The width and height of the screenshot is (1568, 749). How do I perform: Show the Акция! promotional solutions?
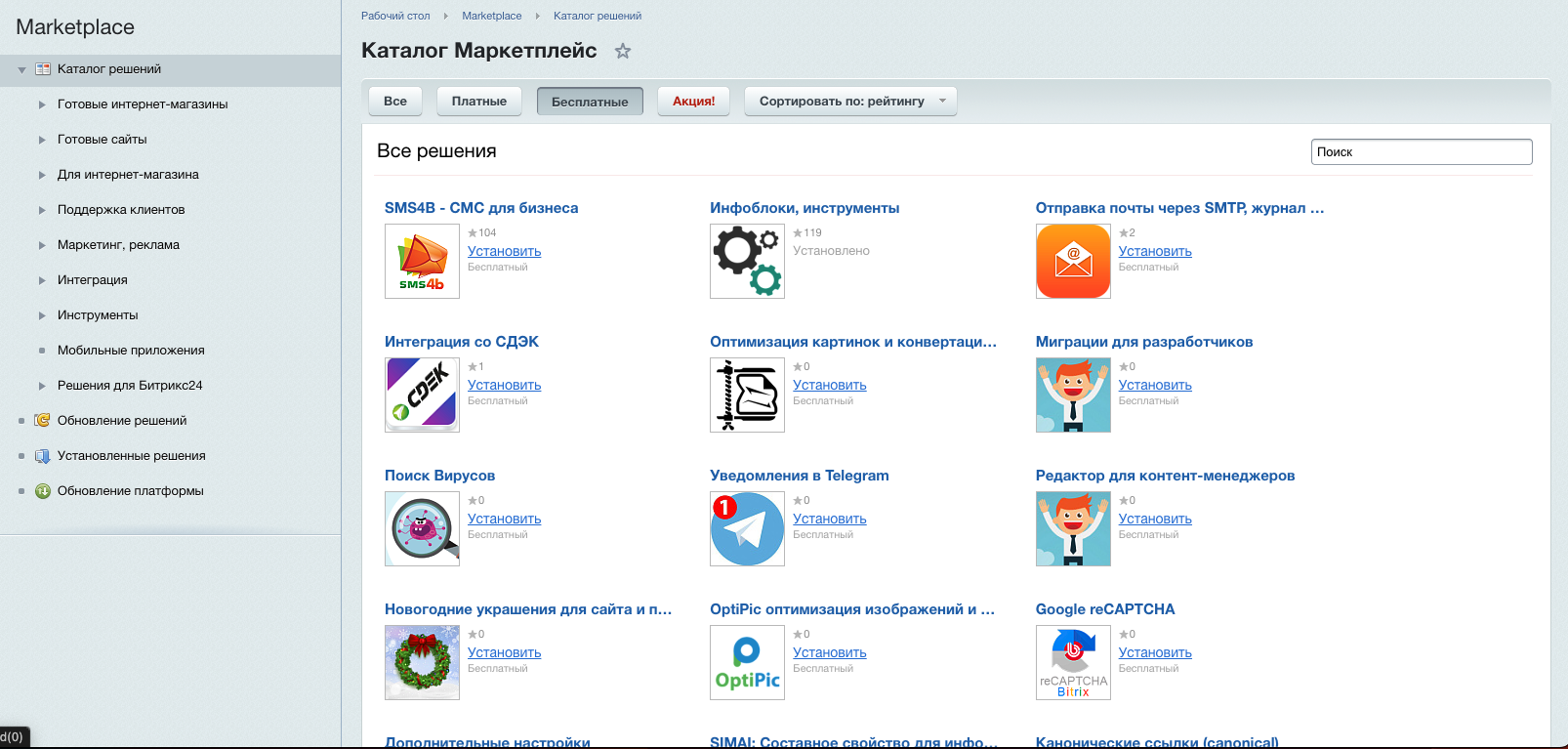coord(693,102)
